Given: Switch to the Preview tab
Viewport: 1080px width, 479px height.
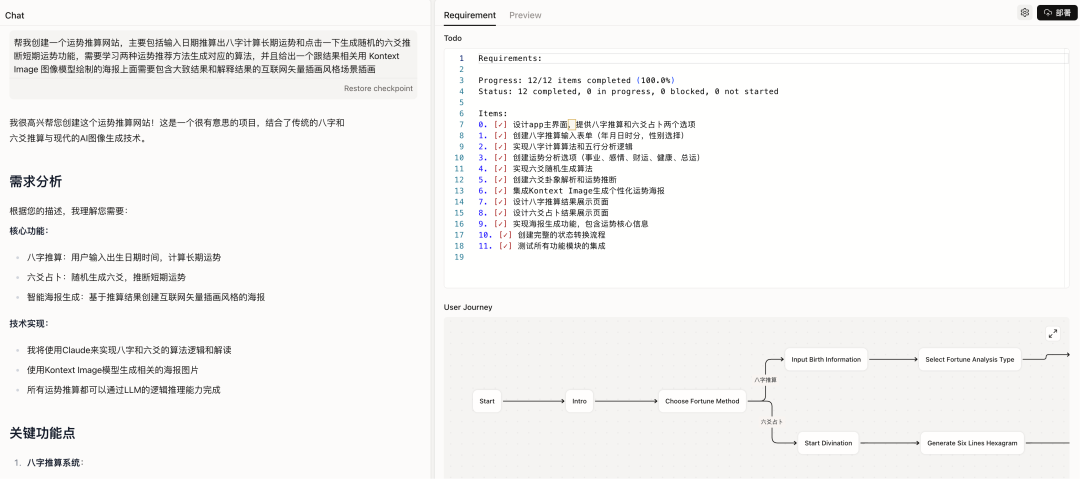Looking at the screenshot, I should pyautogui.click(x=526, y=15).
